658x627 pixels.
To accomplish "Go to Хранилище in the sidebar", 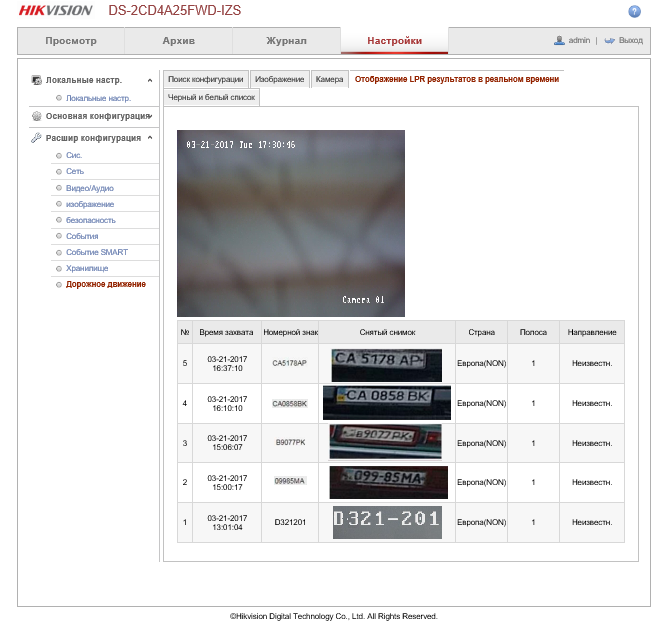I will tap(87, 268).
